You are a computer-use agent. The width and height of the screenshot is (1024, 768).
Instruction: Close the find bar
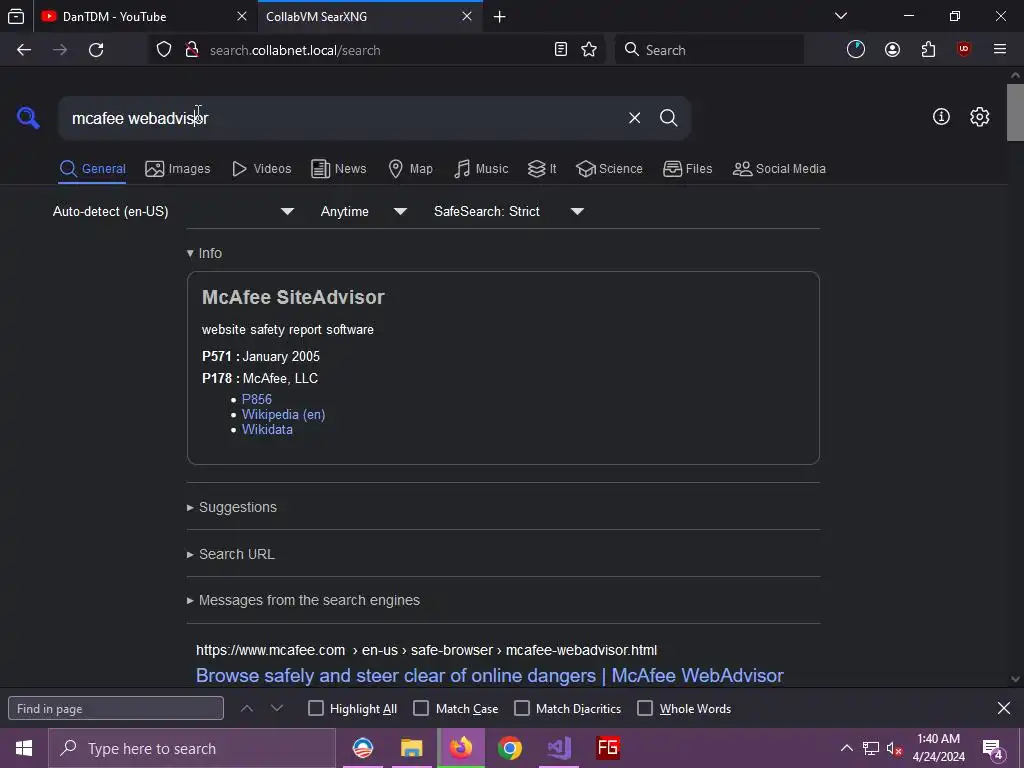(1004, 709)
